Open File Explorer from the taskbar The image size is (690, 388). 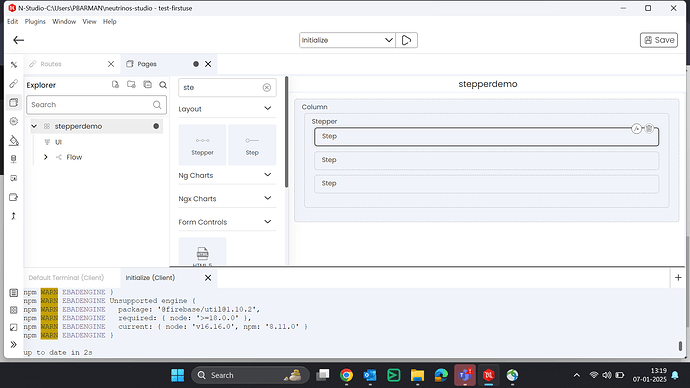(x=417, y=375)
